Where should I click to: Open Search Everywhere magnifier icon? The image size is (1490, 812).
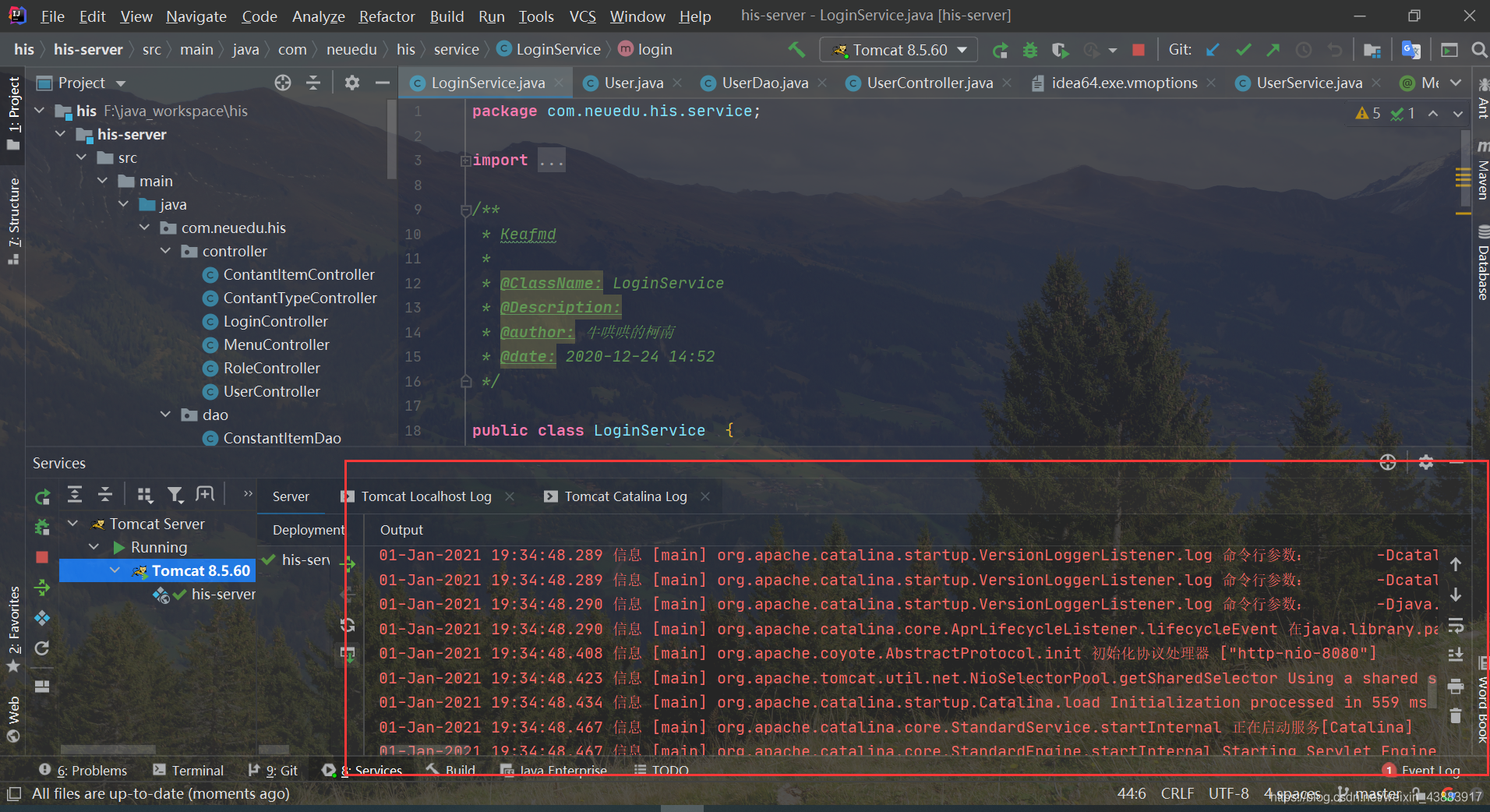1478,50
